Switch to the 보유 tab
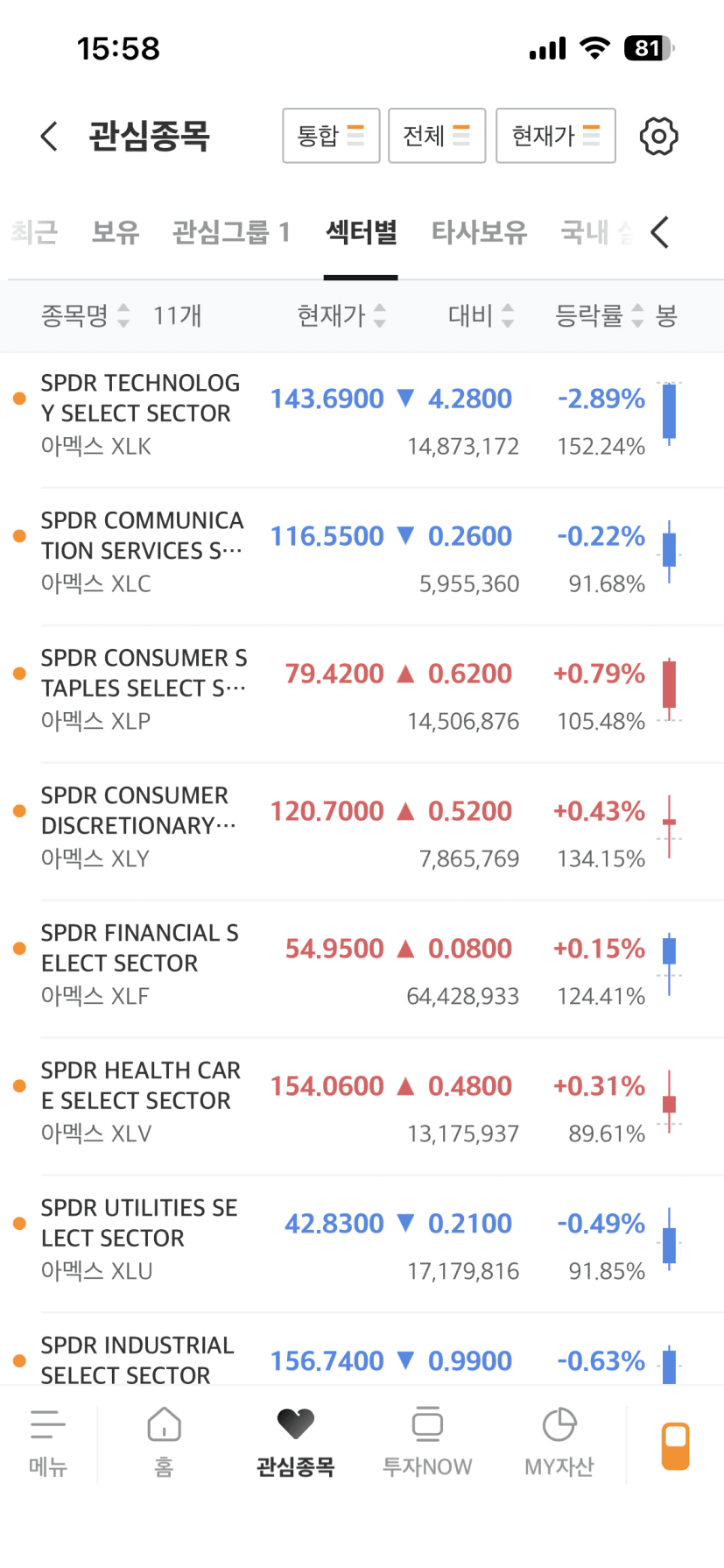Image resolution: width=724 pixels, height=1568 pixels. pyautogui.click(x=116, y=232)
